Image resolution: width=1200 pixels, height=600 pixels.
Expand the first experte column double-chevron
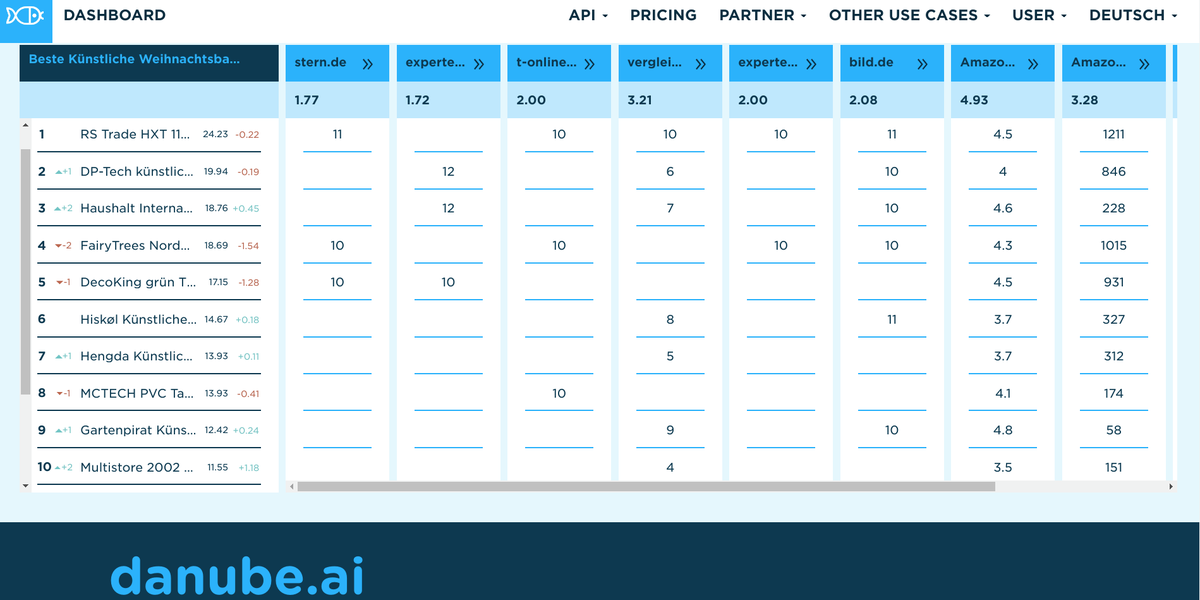[478, 64]
